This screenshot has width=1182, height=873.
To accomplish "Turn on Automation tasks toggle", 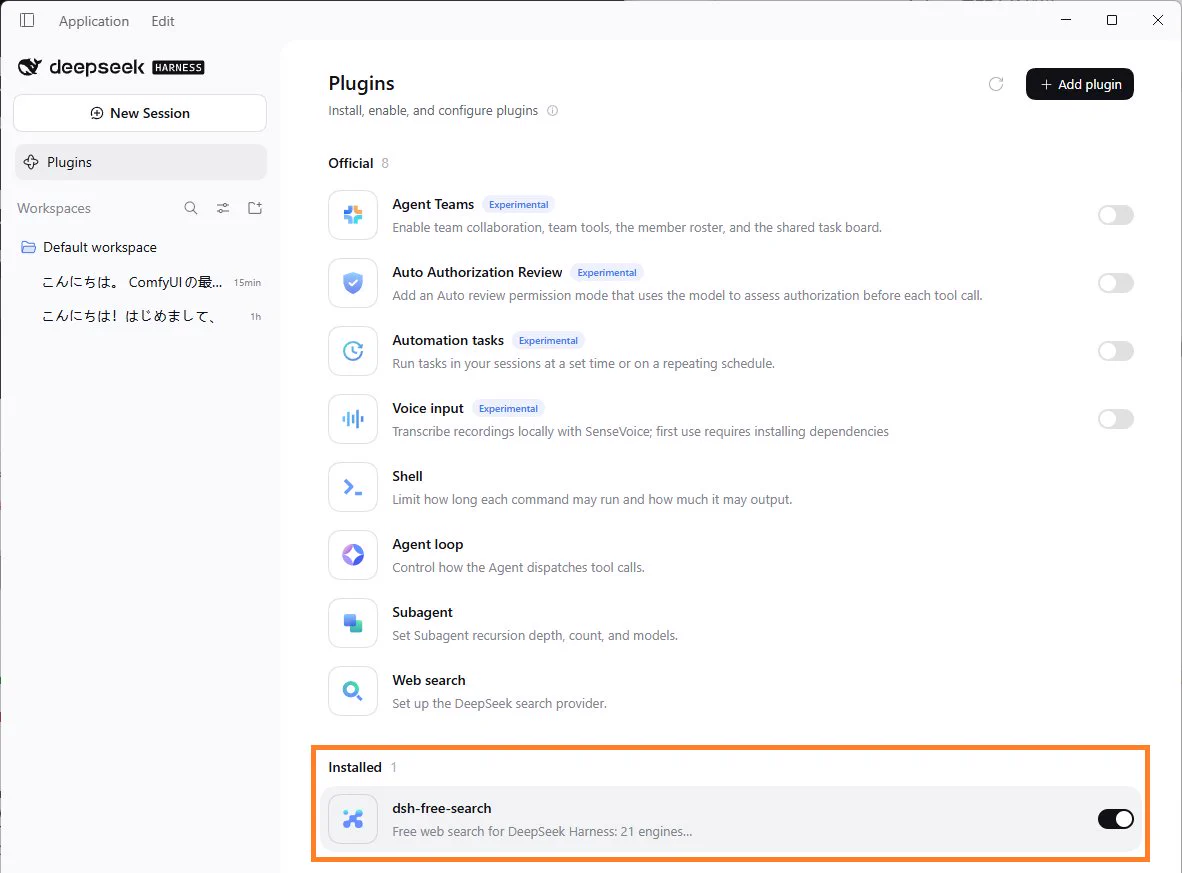I will pyautogui.click(x=1116, y=351).
